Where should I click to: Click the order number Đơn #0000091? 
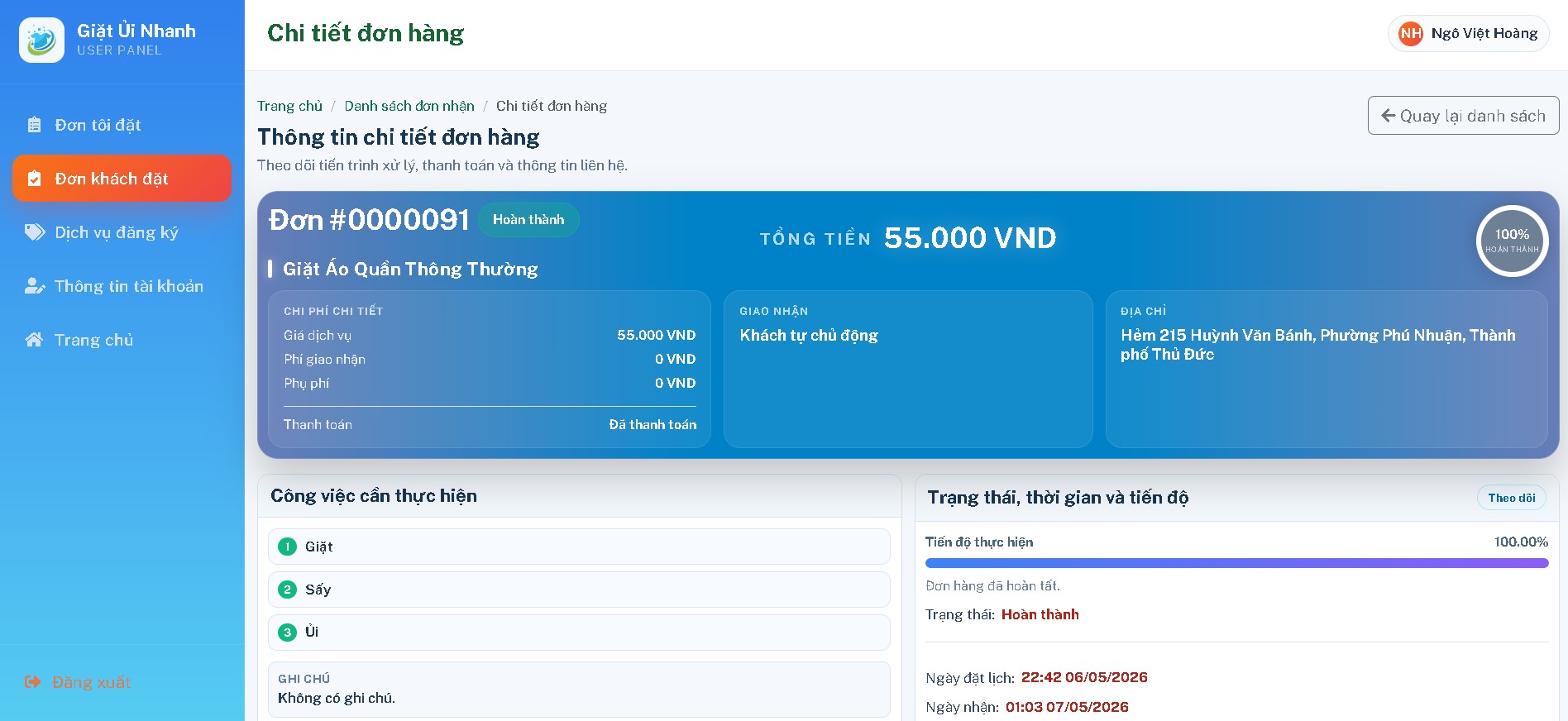(369, 220)
